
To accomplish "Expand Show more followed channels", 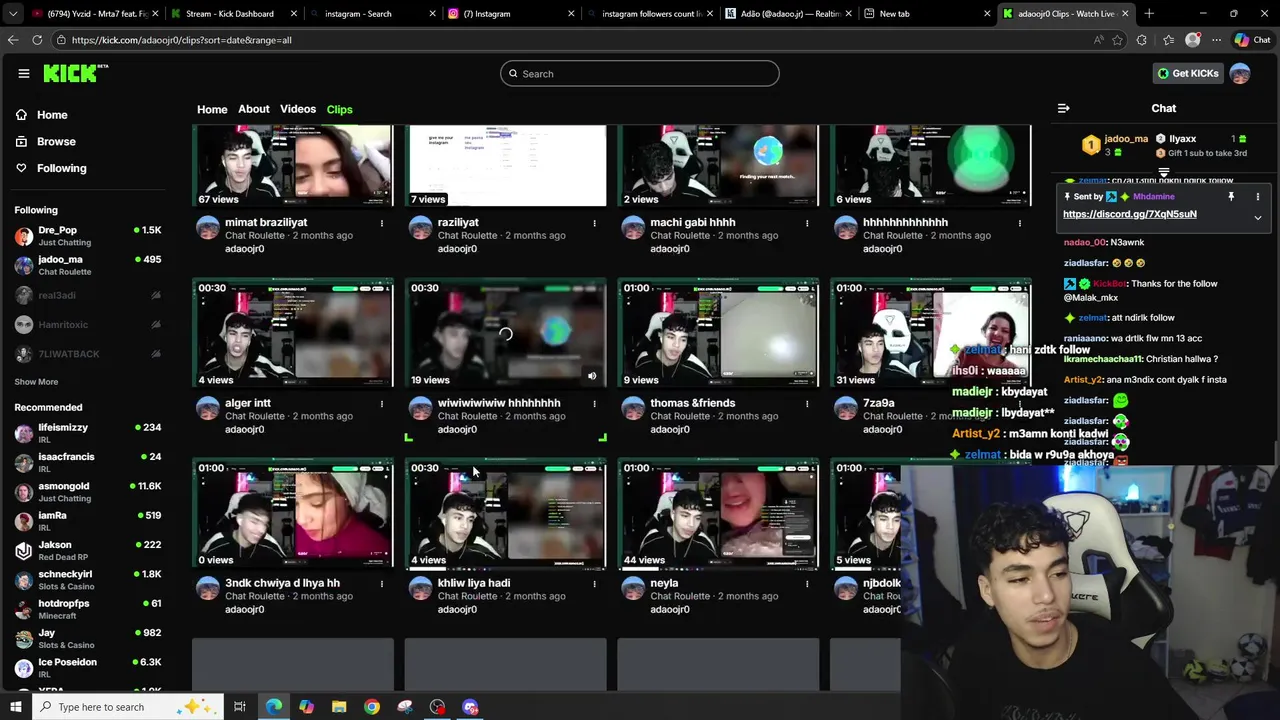I will 36,382.
